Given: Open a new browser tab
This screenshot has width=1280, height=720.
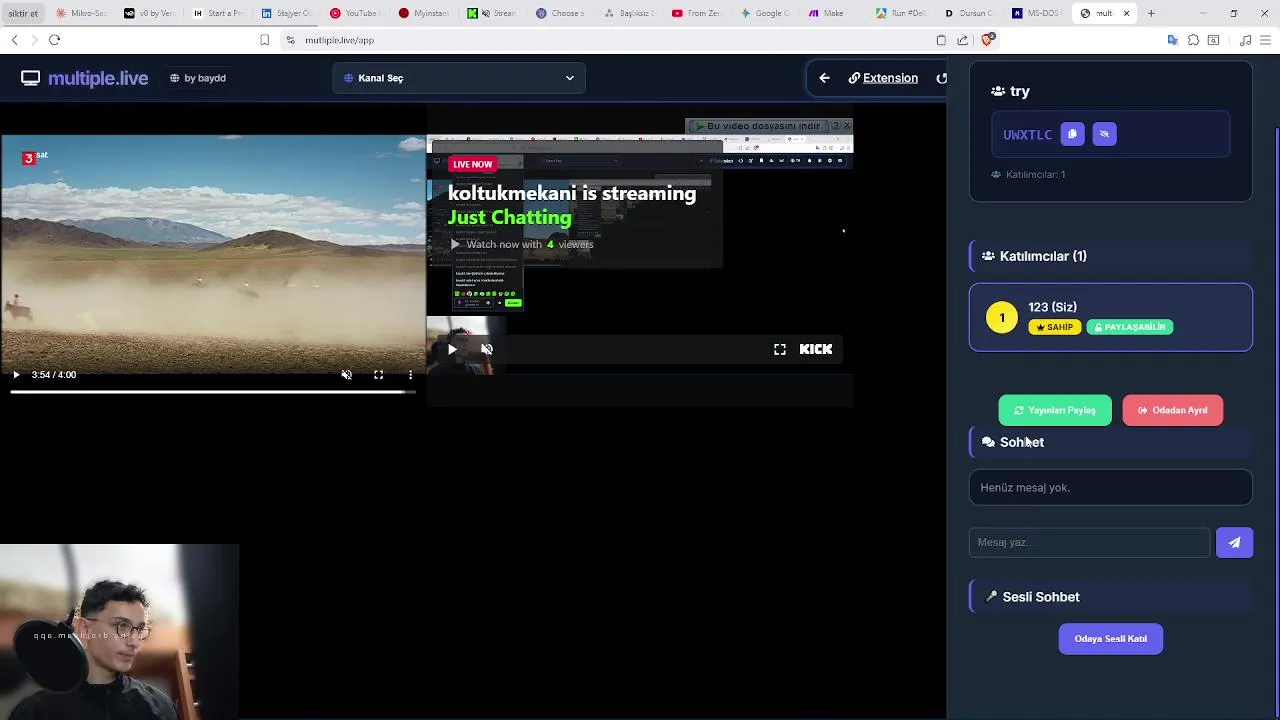Looking at the screenshot, I should click(1151, 13).
